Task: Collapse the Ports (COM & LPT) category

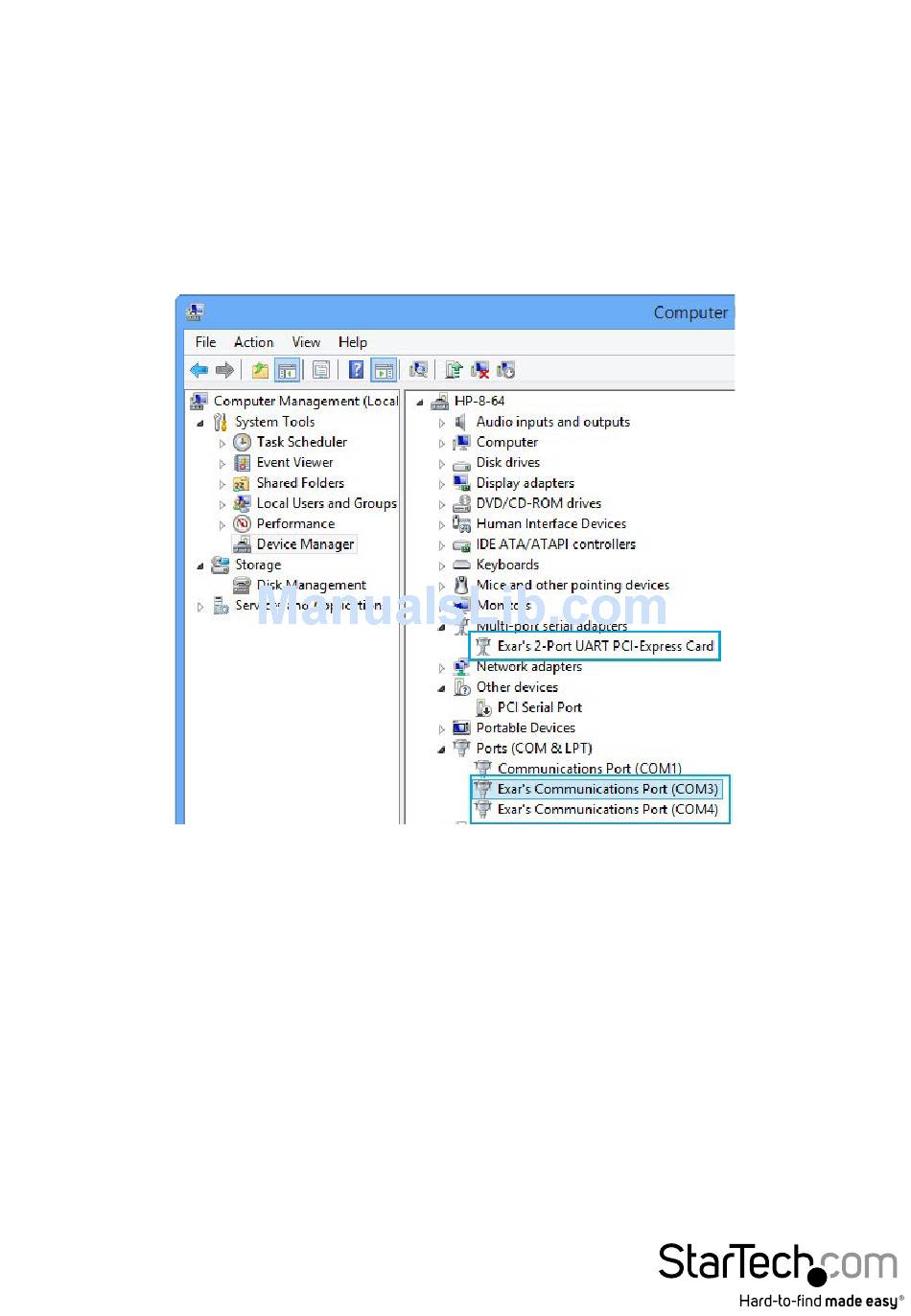Action: coord(441,750)
